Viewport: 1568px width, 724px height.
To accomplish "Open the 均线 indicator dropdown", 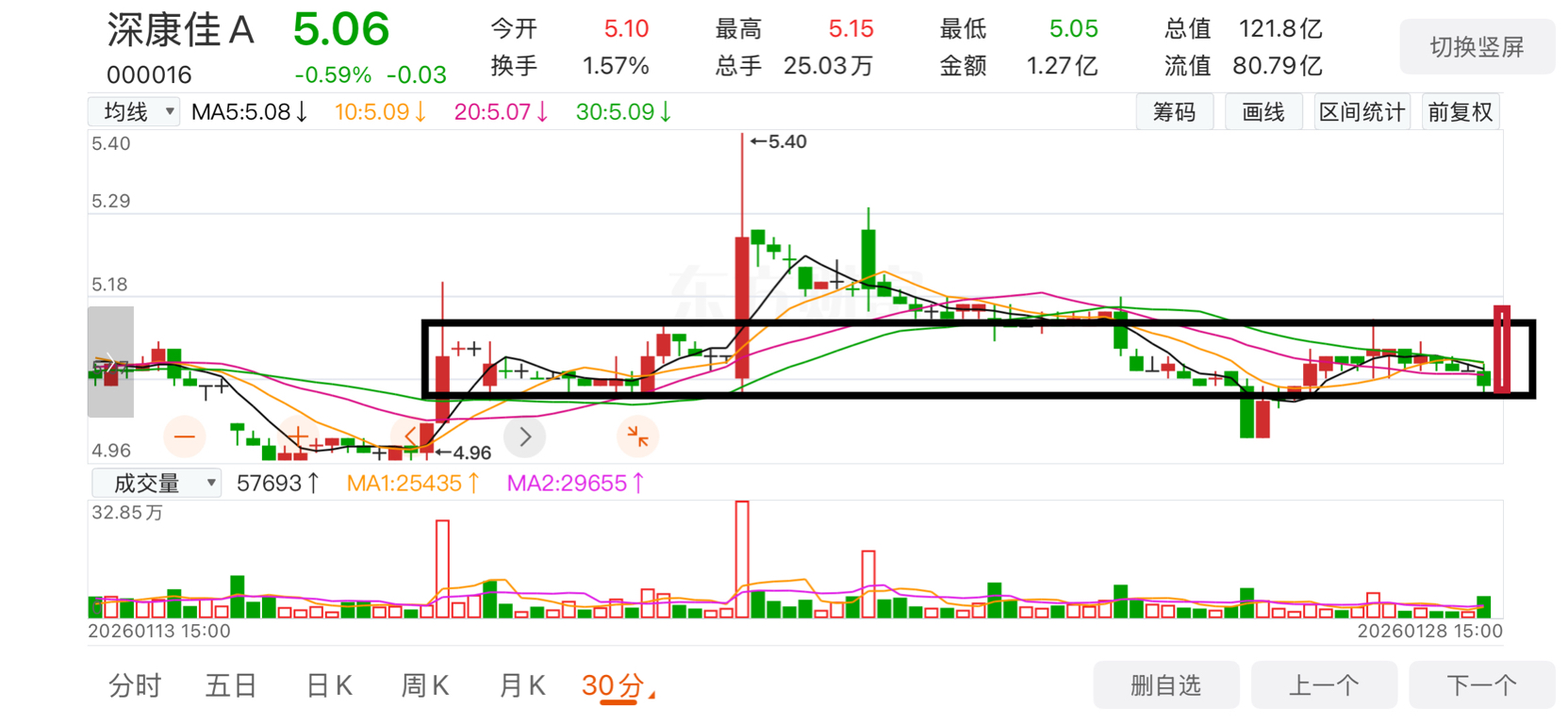I will coord(134,112).
